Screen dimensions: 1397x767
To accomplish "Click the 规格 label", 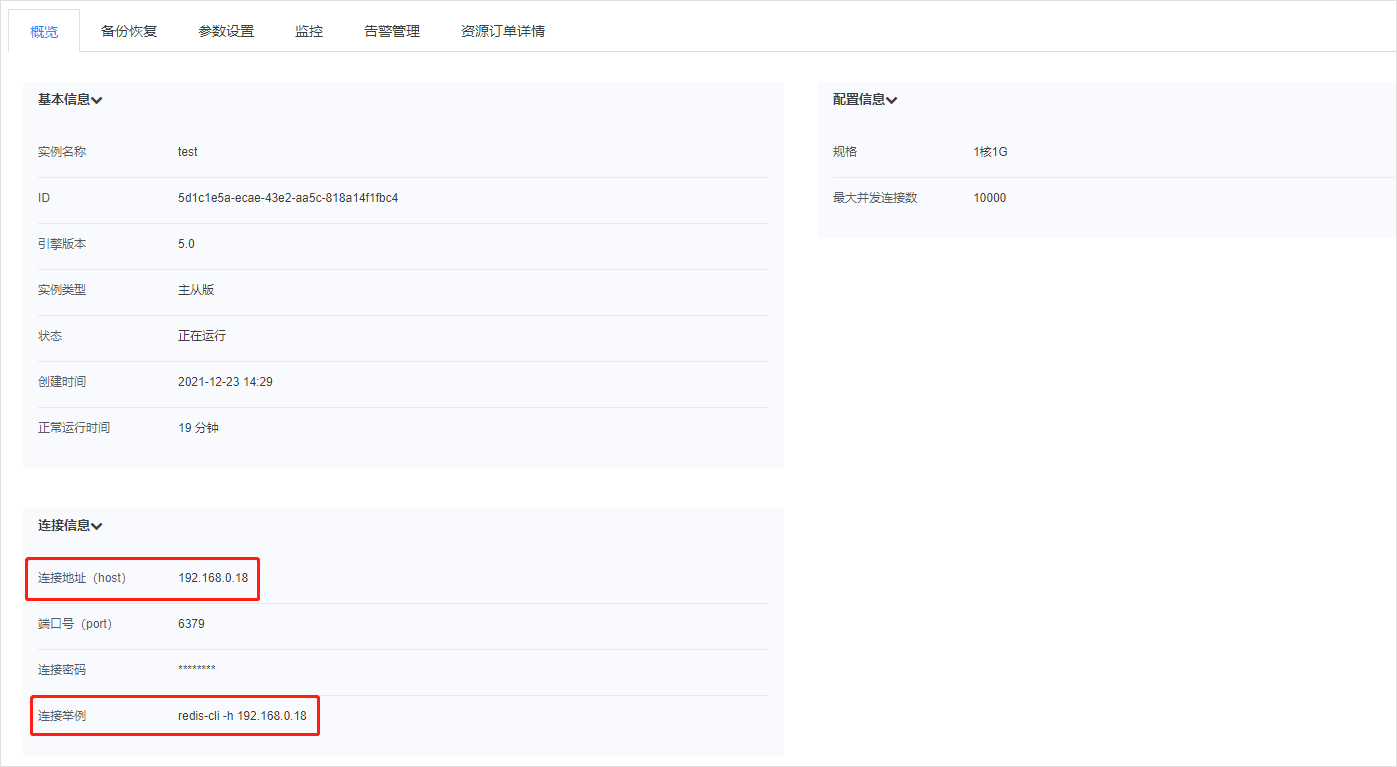I will click(845, 152).
